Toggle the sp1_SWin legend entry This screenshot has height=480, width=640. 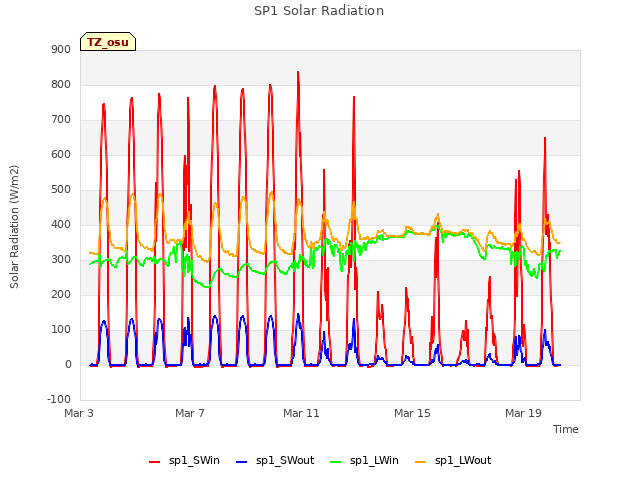[184, 460]
